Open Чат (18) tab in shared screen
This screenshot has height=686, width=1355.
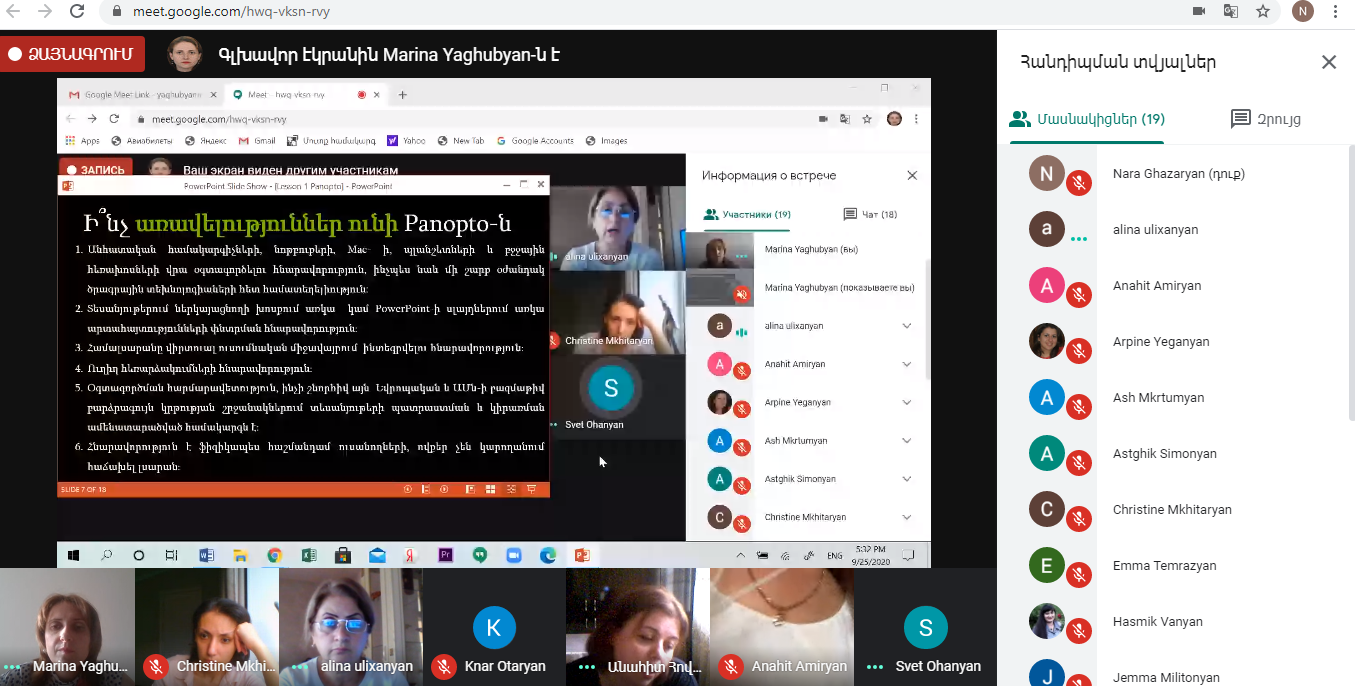[870, 214]
